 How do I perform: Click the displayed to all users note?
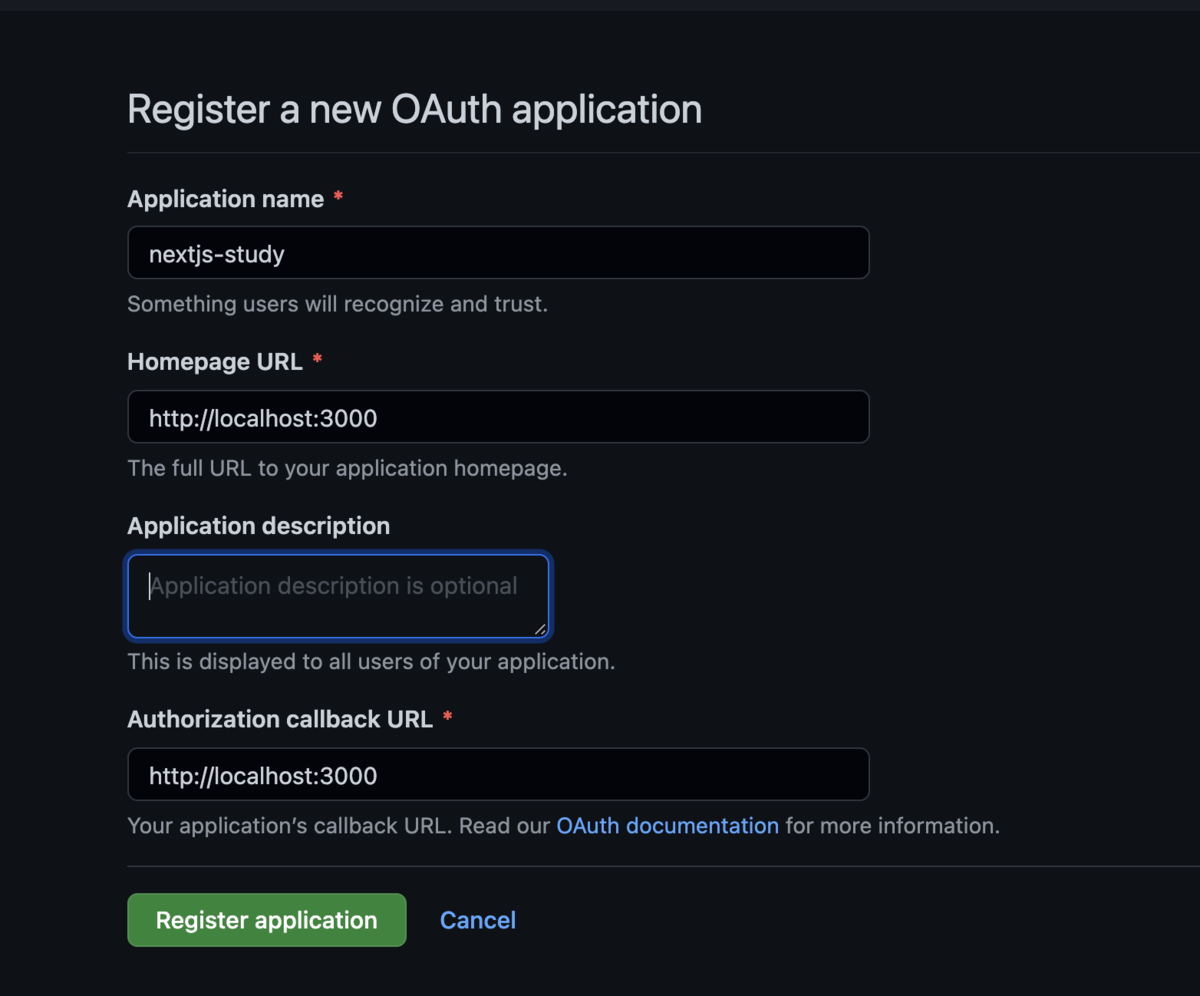[371, 662]
